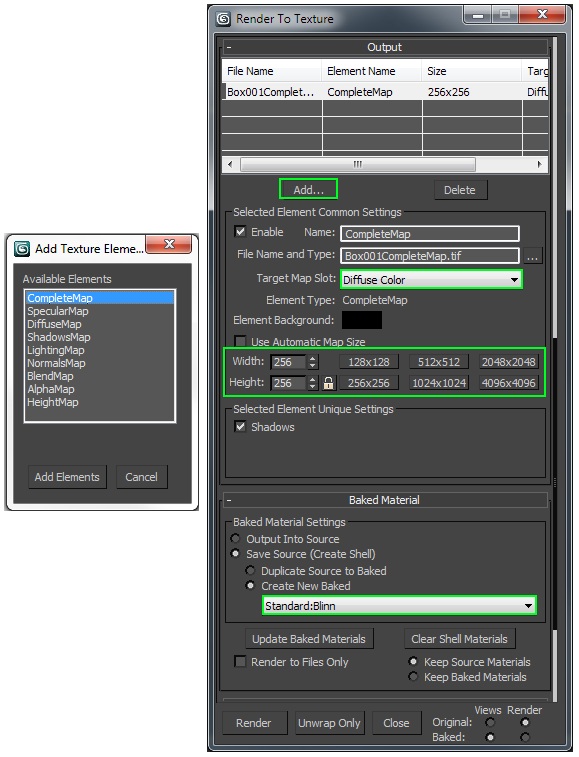The width and height of the screenshot is (579, 757).
Task: Click the Output list right scroll arrow
Action: pyautogui.click(x=539, y=164)
